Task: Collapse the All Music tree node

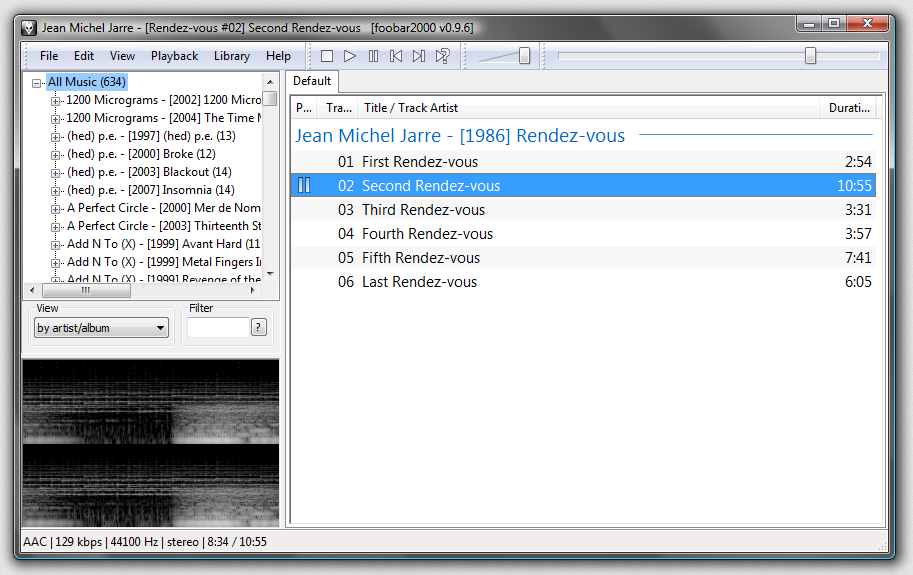Action: (x=37, y=83)
